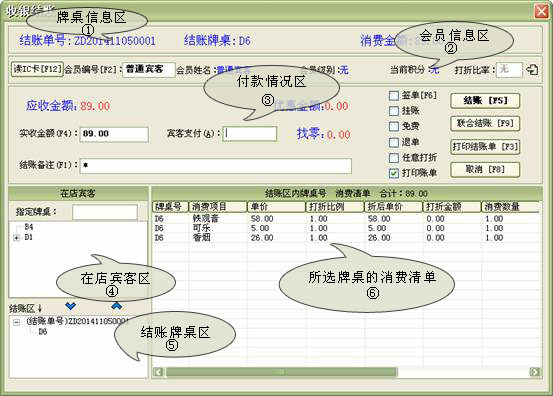Select table B4 in guest list
The width and height of the screenshot is (553, 396).
(x=29, y=227)
